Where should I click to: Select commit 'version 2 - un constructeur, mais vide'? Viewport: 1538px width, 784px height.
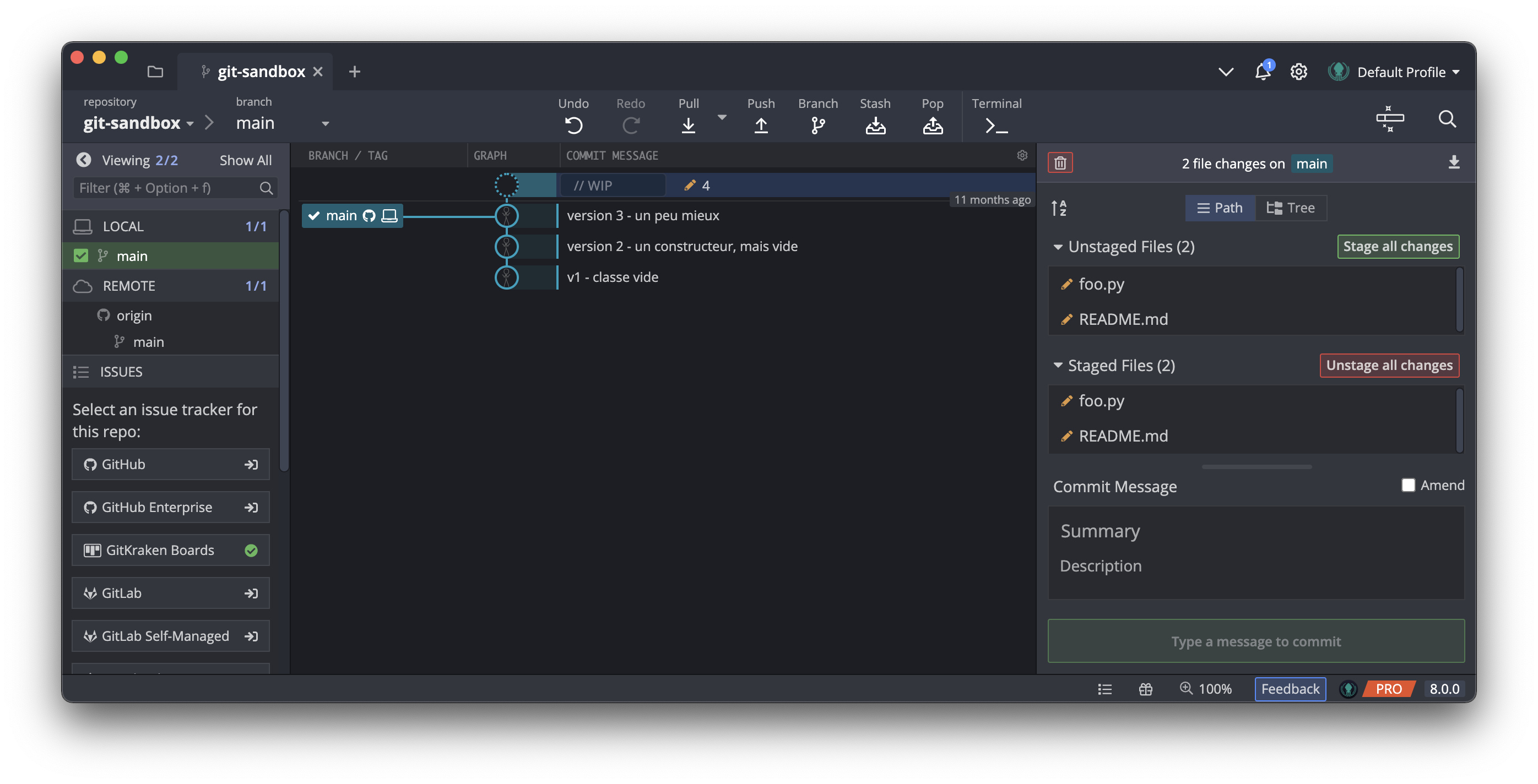click(682, 247)
